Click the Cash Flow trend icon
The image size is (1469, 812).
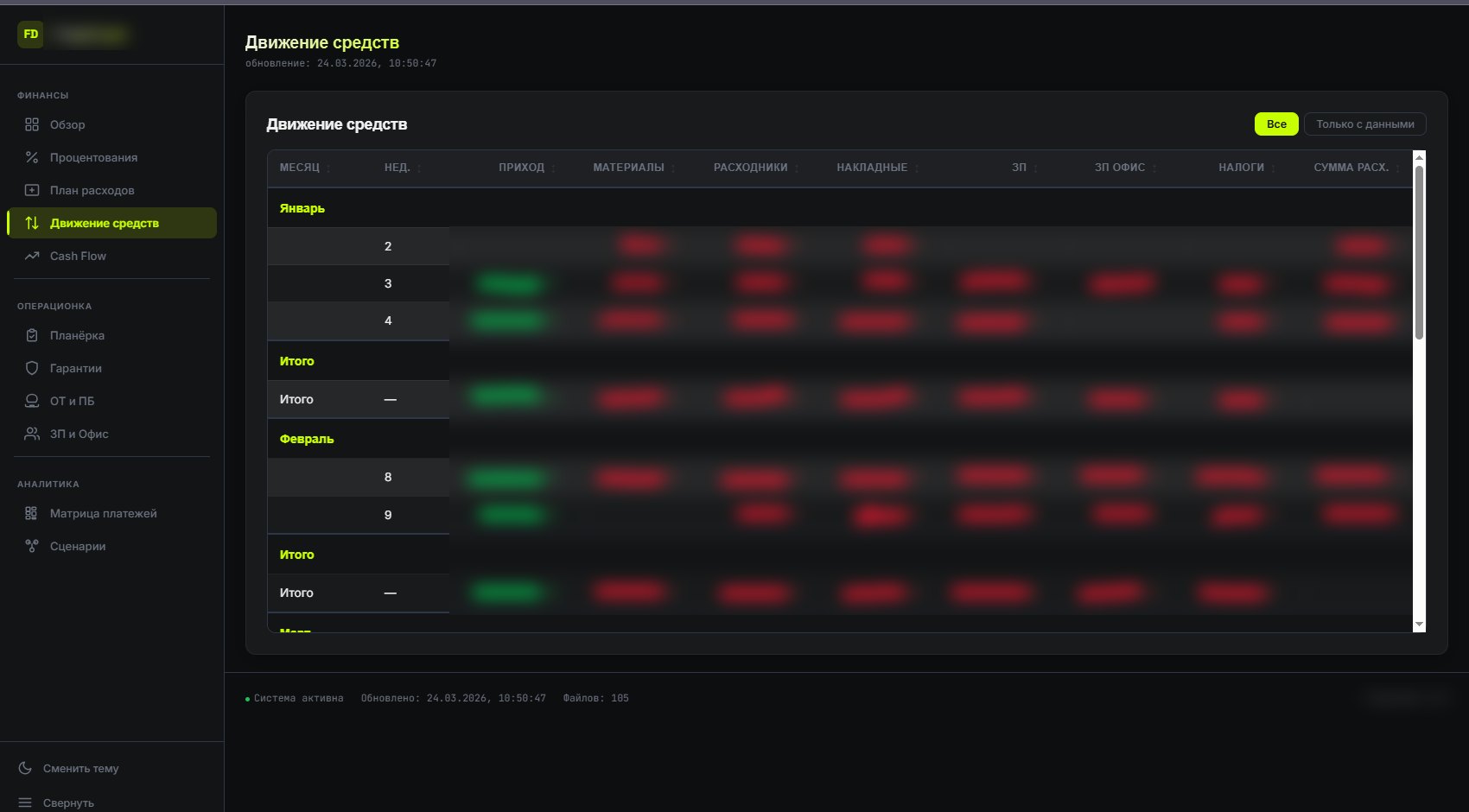(32, 256)
